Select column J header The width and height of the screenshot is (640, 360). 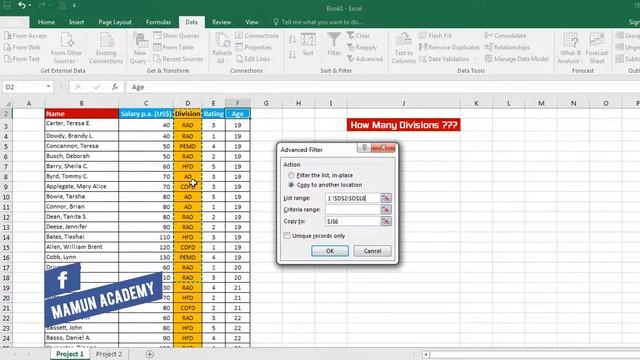point(404,103)
